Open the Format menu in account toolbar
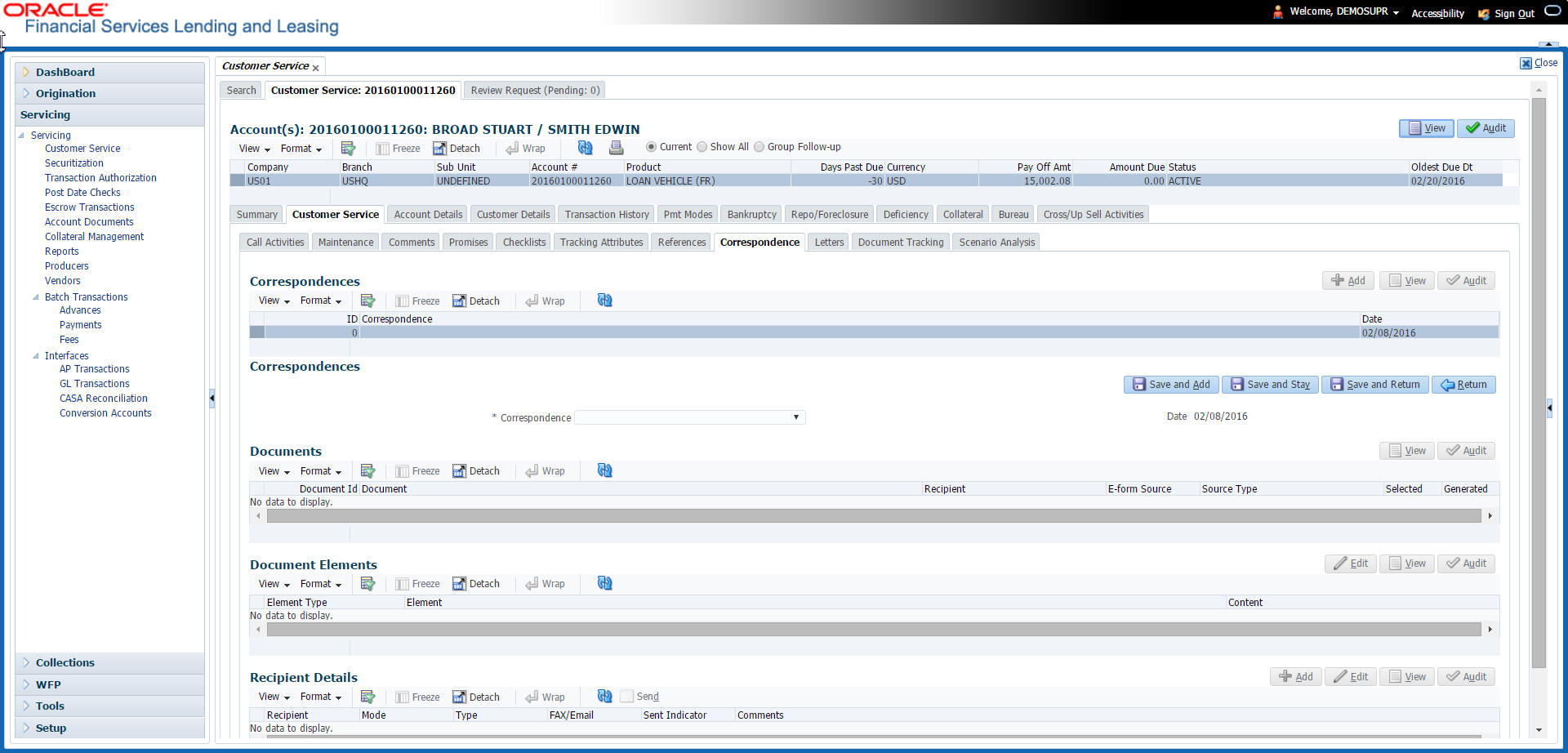The width and height of the screenshot is (1568, 753). [x=301, y=149]
